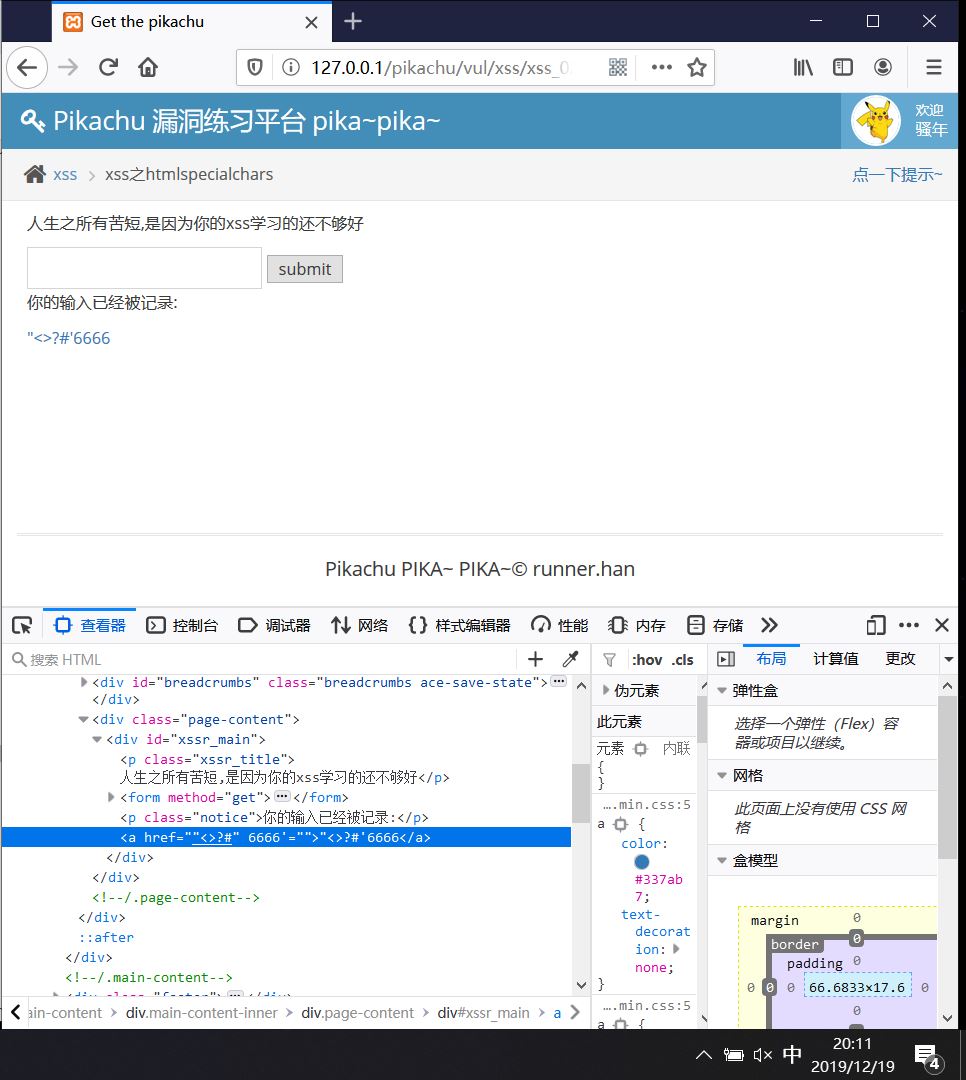Click the home breadcrumb icon
This screenshot has height=1080, width=966.
point(34,174)
